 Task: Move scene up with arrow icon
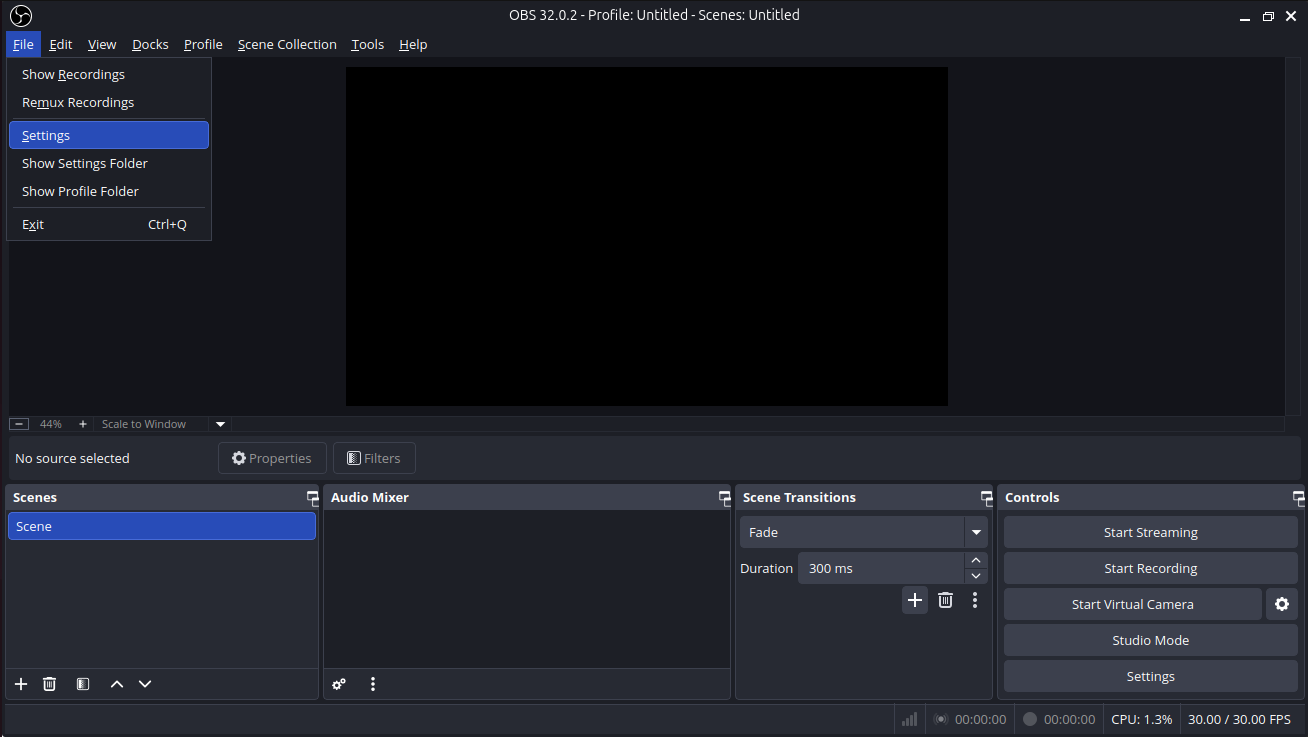click(117, 684)
